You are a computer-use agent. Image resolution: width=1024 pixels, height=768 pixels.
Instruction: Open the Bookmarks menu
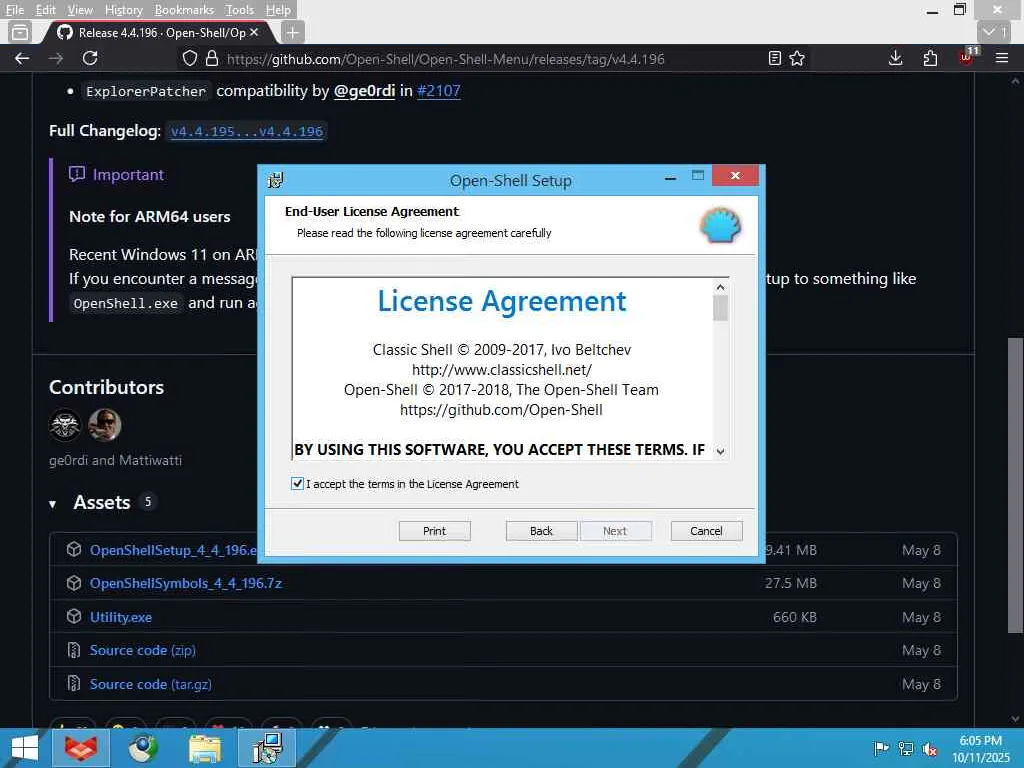click(184, 10)
